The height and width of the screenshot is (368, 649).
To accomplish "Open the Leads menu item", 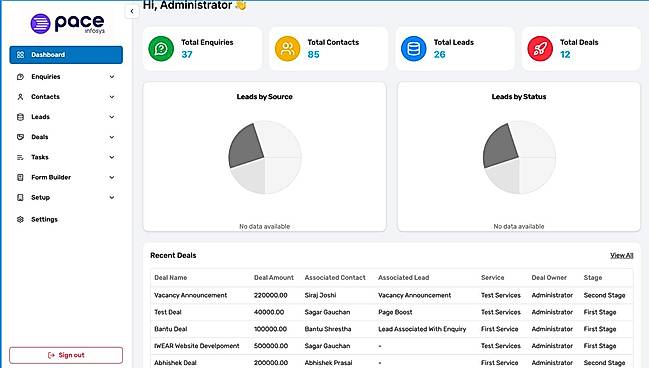I will tap(66, 117).
